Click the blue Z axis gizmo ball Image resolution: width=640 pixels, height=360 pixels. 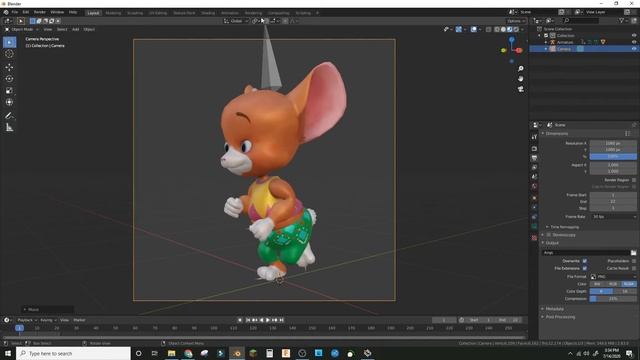(x=512, y=40)
